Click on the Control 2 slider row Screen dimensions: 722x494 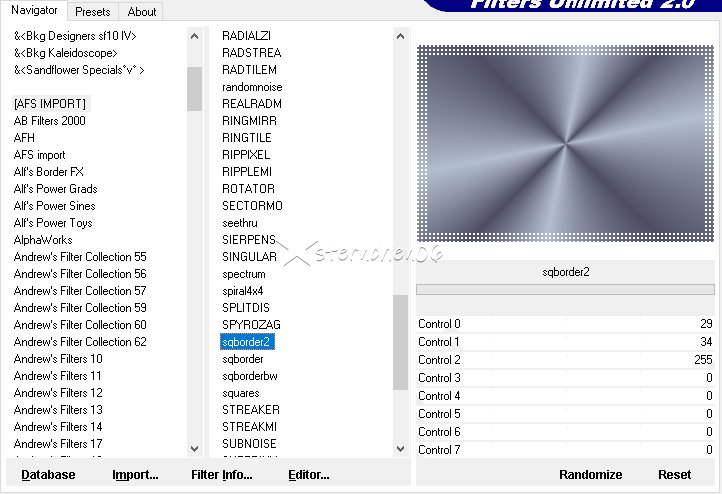tap(565, 360)
